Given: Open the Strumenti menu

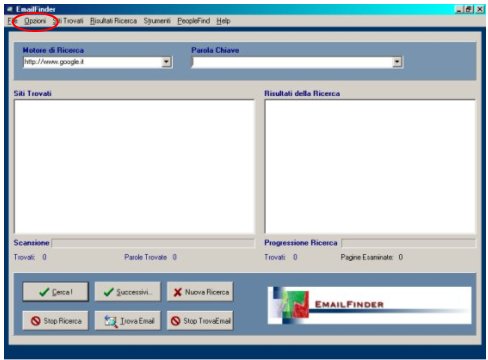Looking at the screenshot, I should coord(157,21).
